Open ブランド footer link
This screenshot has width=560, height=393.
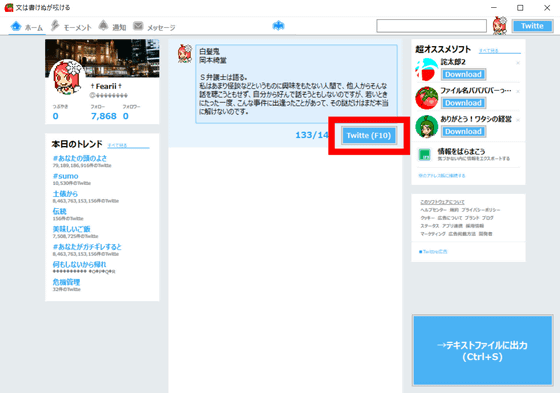click(x=471, y=218)
